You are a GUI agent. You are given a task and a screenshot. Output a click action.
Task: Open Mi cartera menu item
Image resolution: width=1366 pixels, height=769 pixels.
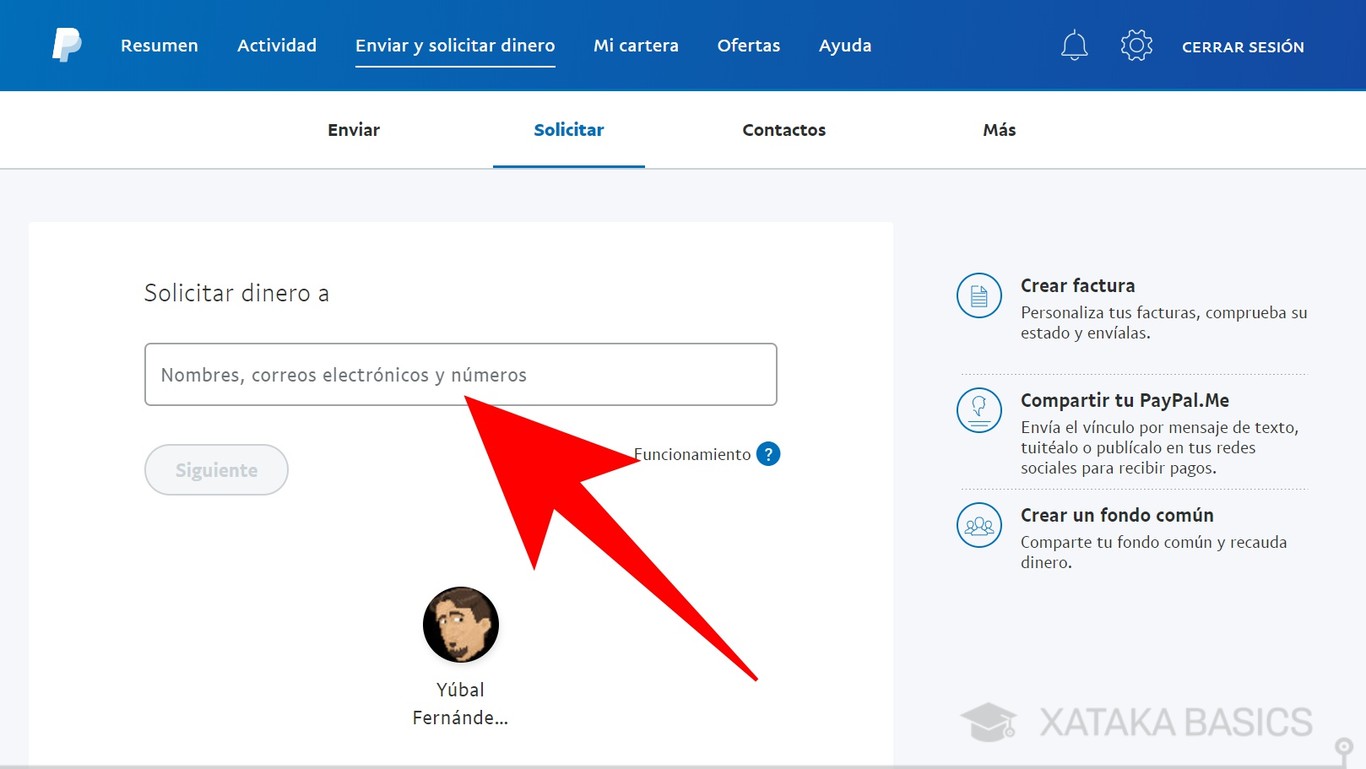click(x=636, y=46)
